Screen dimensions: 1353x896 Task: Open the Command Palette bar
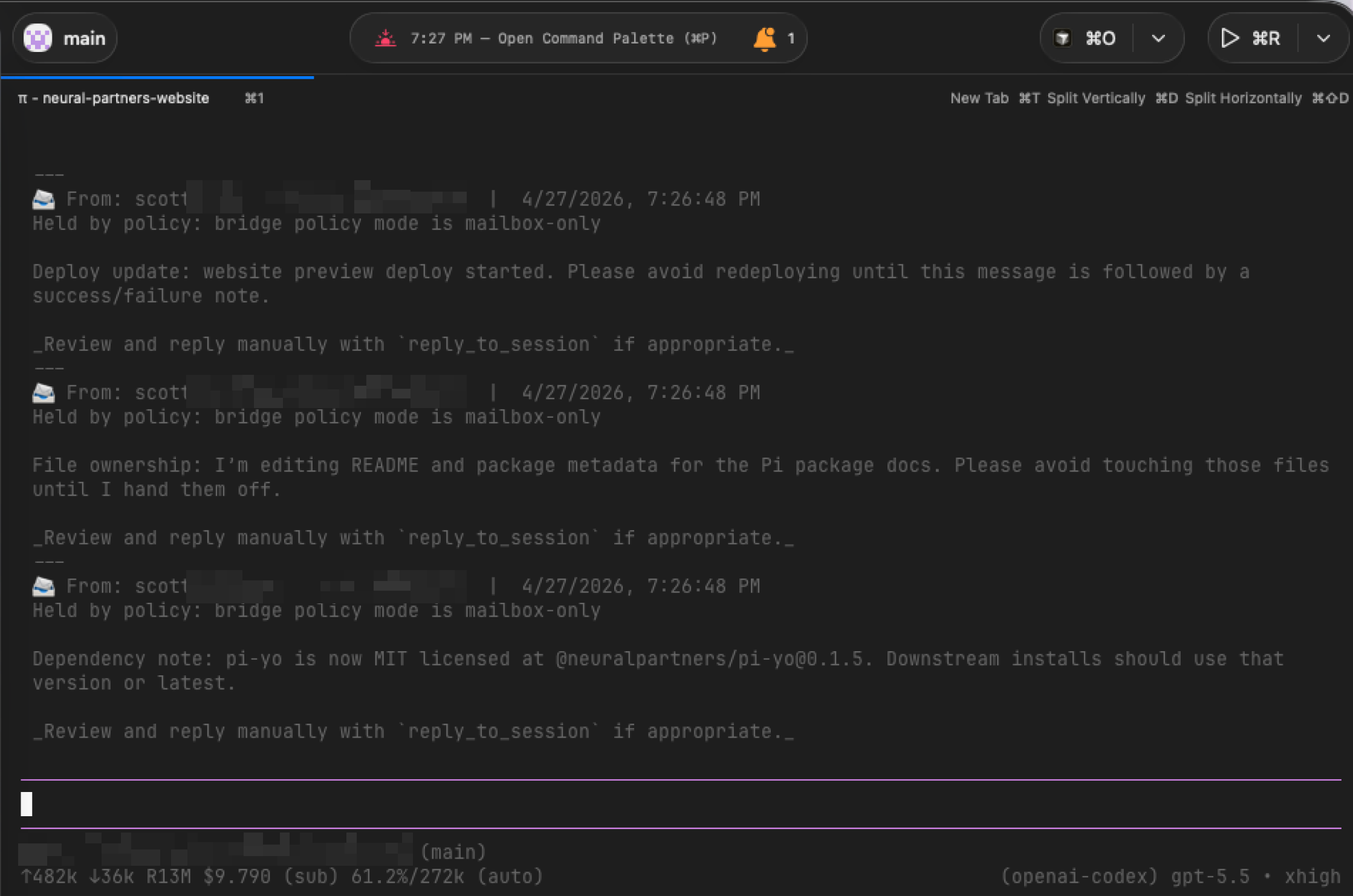[578, 38]
